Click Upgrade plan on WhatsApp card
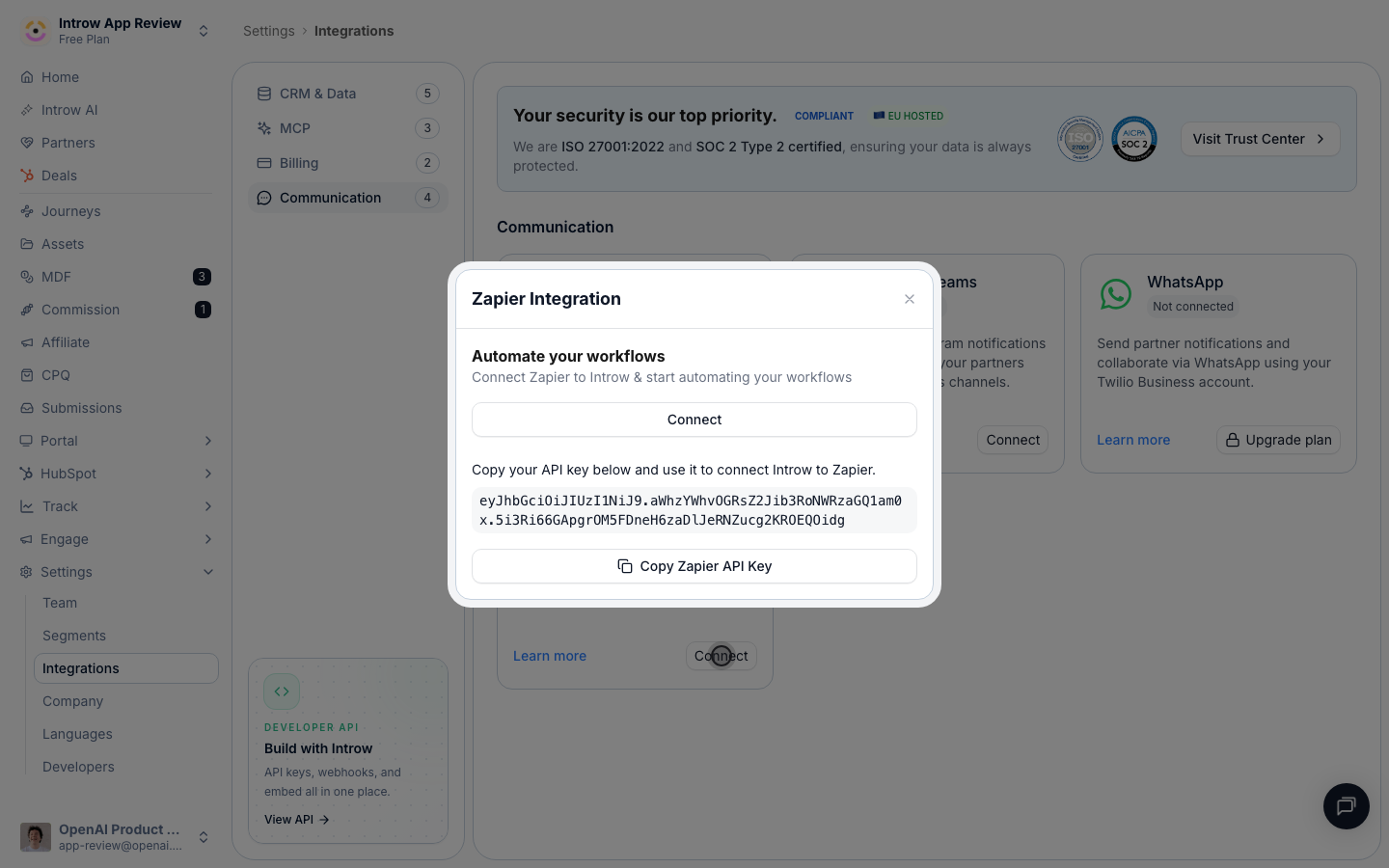 [x=1278, y=440]
